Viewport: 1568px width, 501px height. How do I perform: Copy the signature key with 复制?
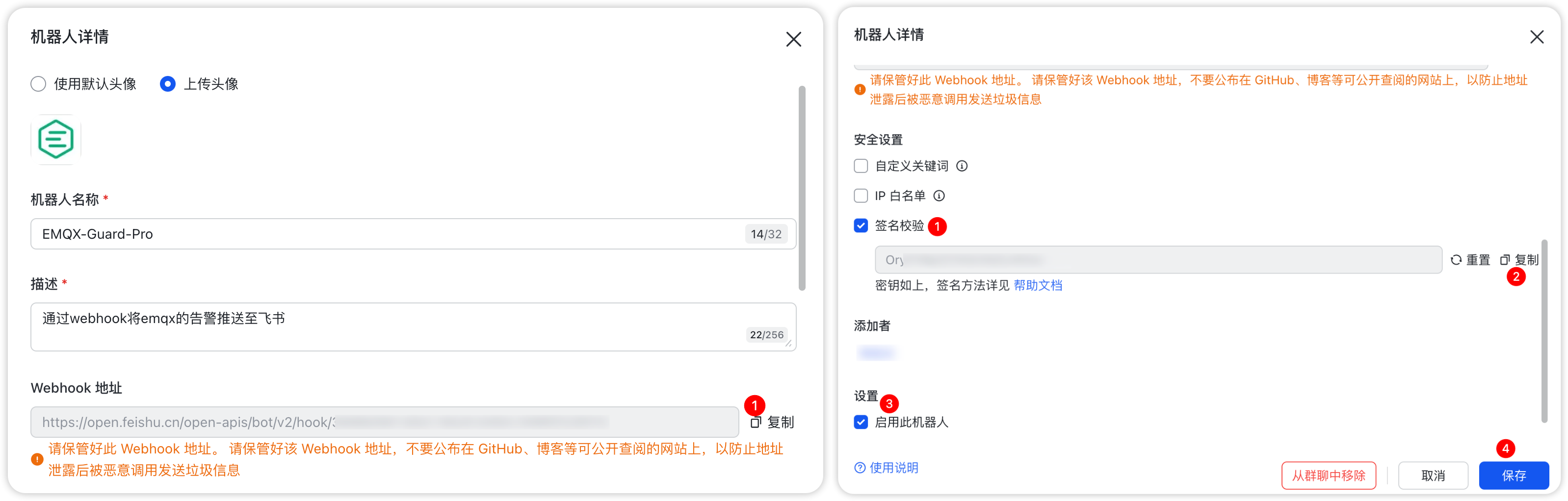coord(1519,260)
